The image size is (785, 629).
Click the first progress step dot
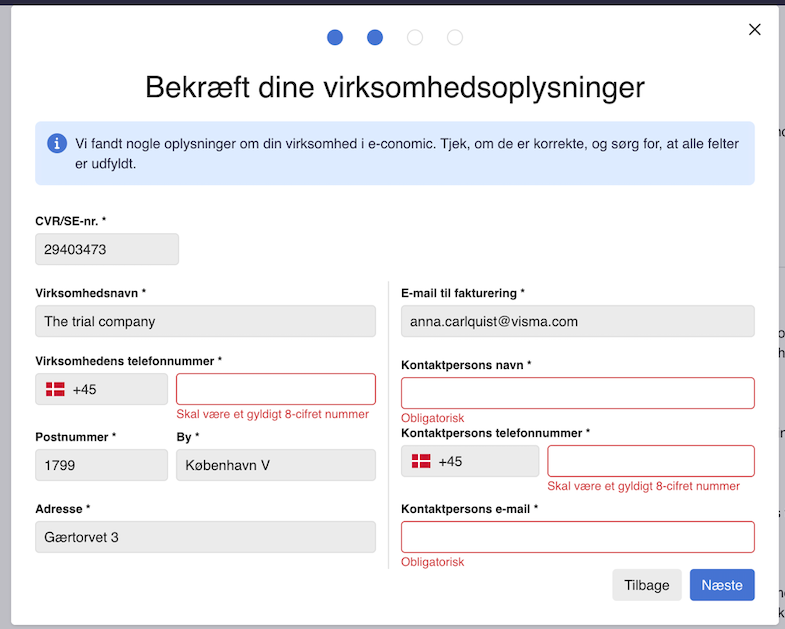[335, 38]
